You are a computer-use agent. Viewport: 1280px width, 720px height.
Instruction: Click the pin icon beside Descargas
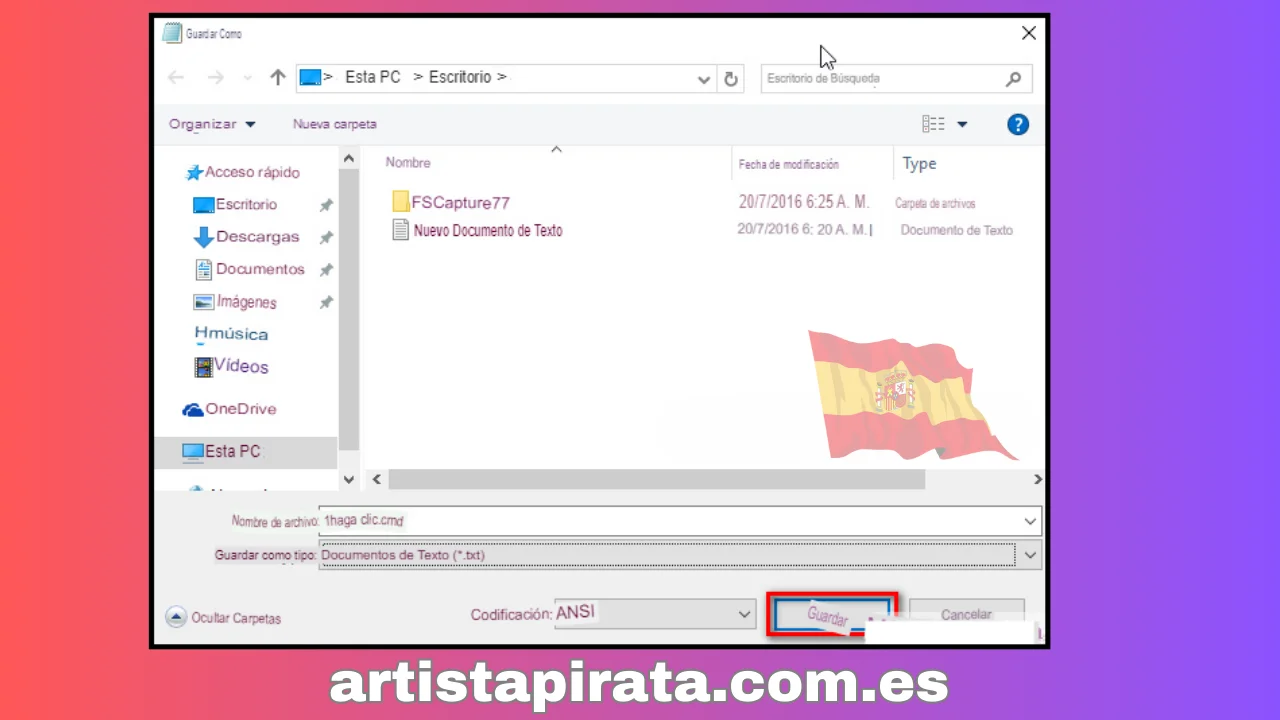[325, 237]
